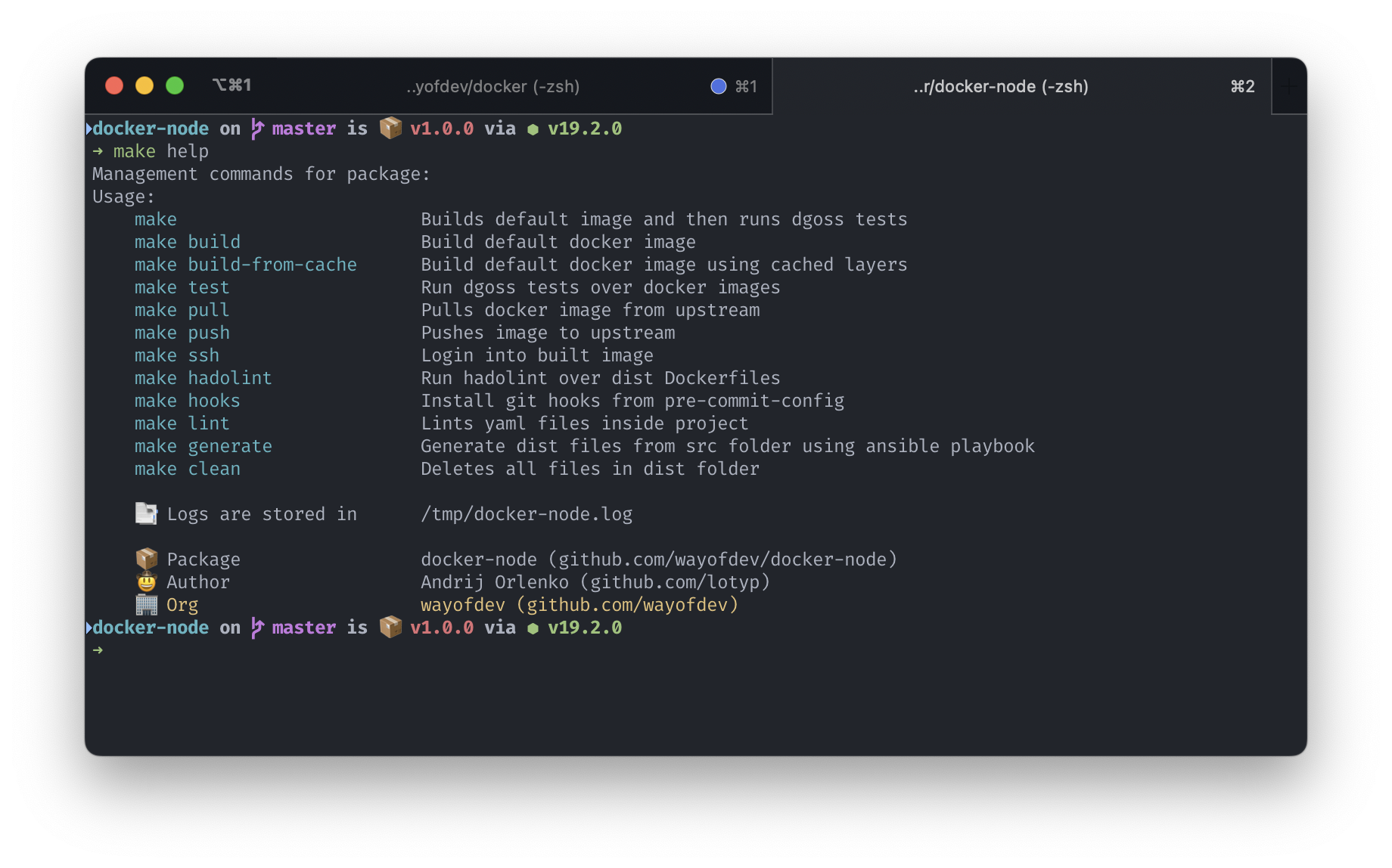Click 'make ssh' command
This screenshot has height=868, width=1392.
177,355
